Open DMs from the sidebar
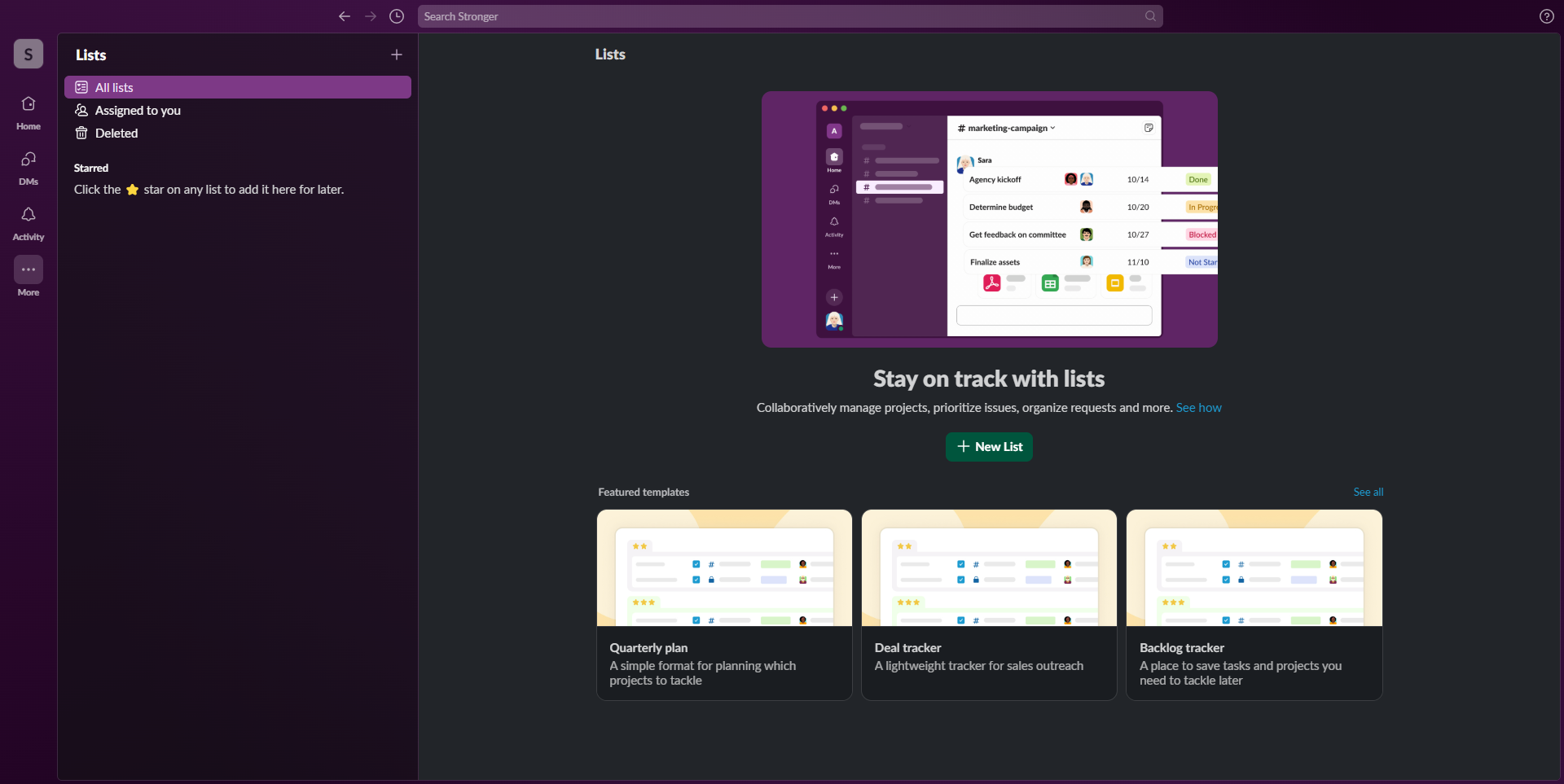Viewport: 1564px width, 784px height. [29, 168]
